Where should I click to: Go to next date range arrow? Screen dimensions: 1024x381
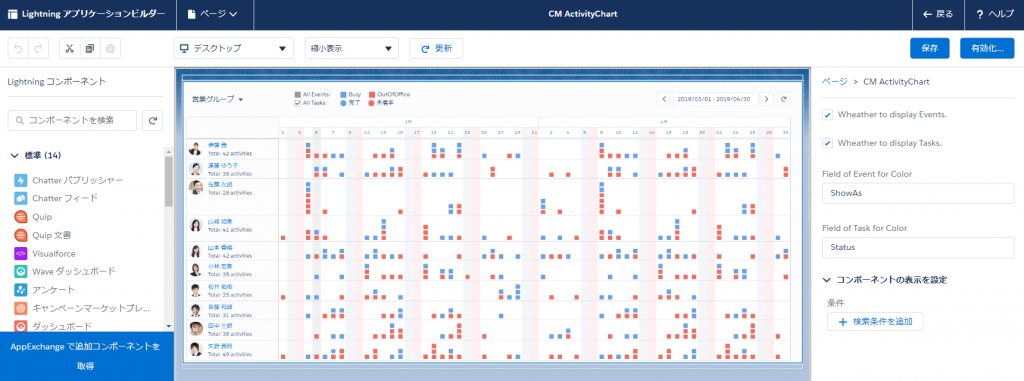[x=767, y=99]
